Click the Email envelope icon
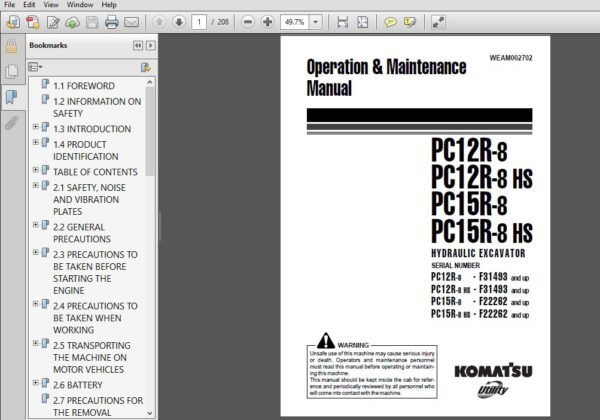The image size is (600, 420). tap(131, 22)
